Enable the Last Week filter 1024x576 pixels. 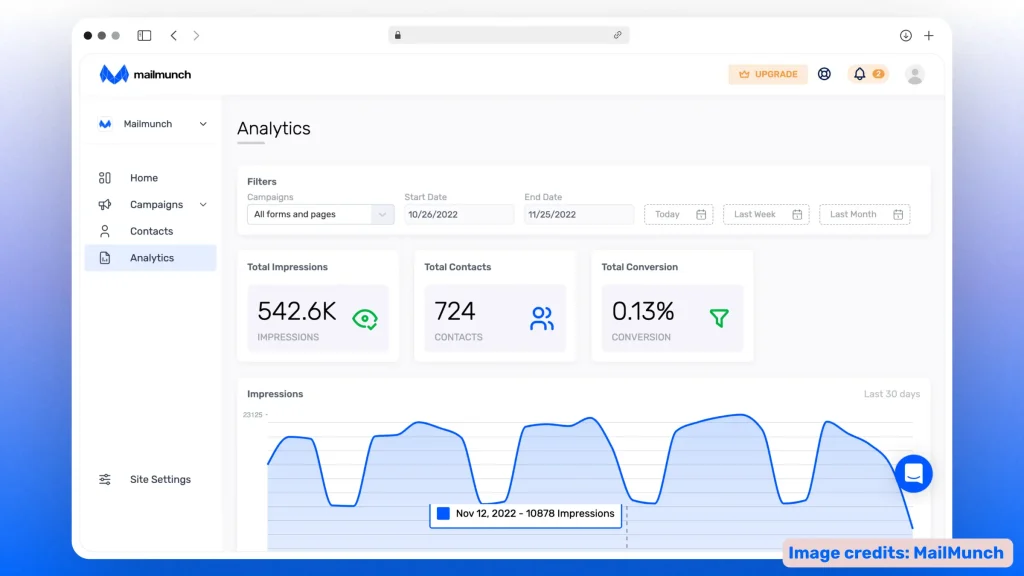(x=765, y=214)
